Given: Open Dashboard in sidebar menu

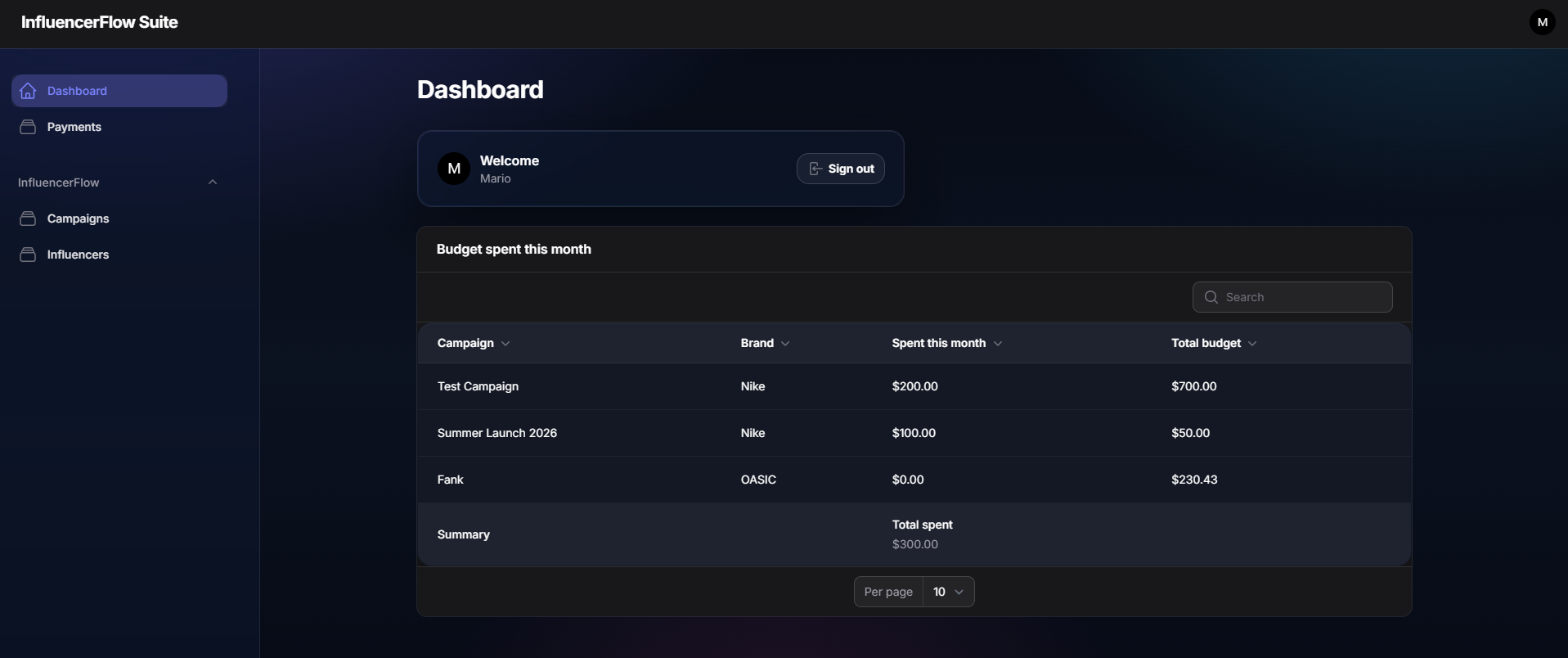Looking at the screenshot, I should tap(119, 91).
